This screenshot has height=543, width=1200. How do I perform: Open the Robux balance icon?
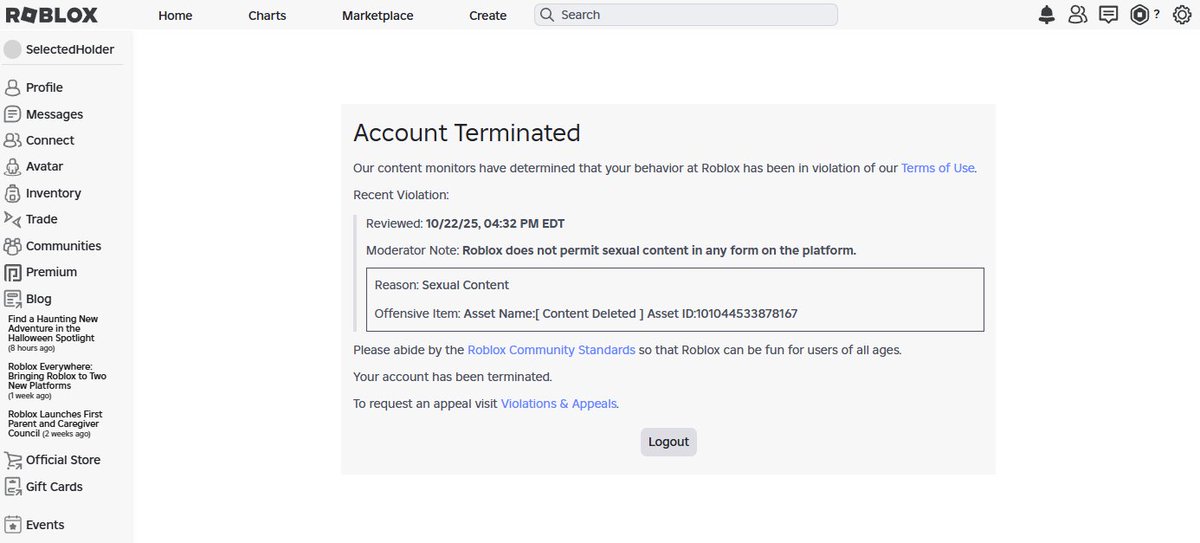coord(1139,15)
